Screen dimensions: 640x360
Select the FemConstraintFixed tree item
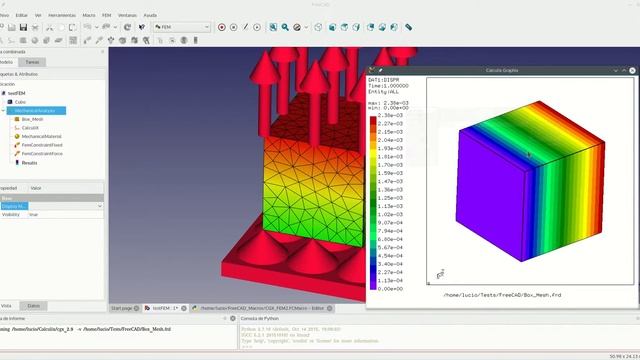tap(42, 145)
